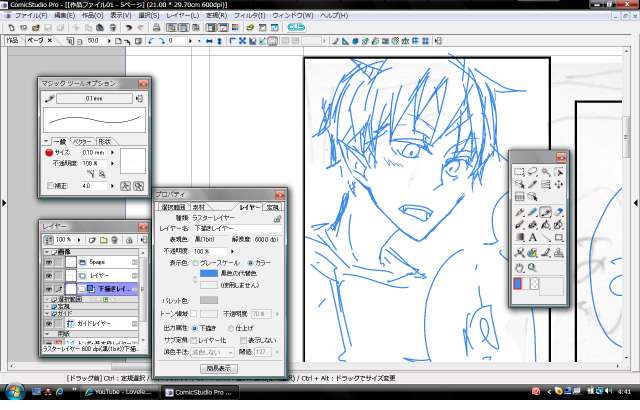The width and height of the screenshot is (640, 410).
Task: Click blue foreground color swatch in toolbox
Action: pyautogui.click(x=517, y=284)
